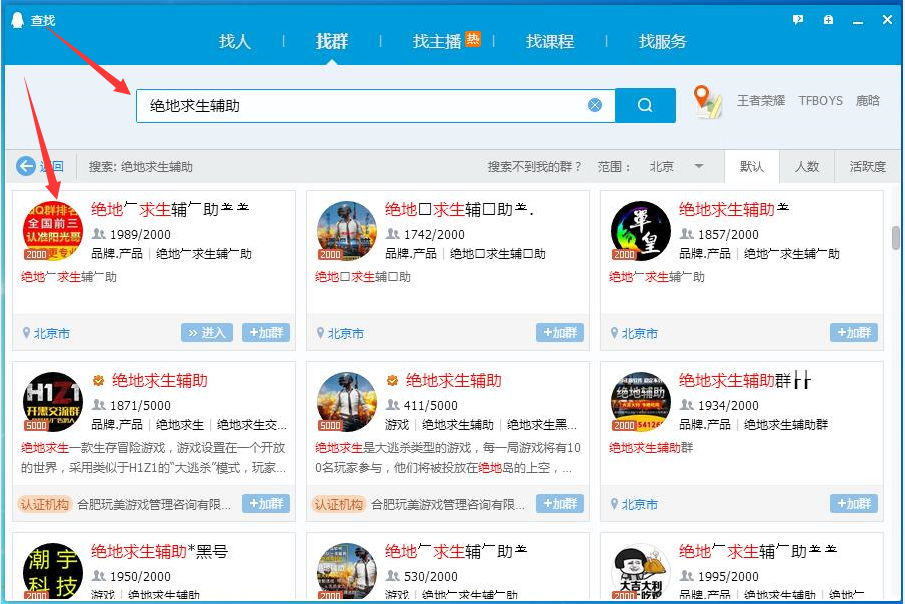
Task: Open the feedback icon in title bar
Action: [x=798, y=19]
